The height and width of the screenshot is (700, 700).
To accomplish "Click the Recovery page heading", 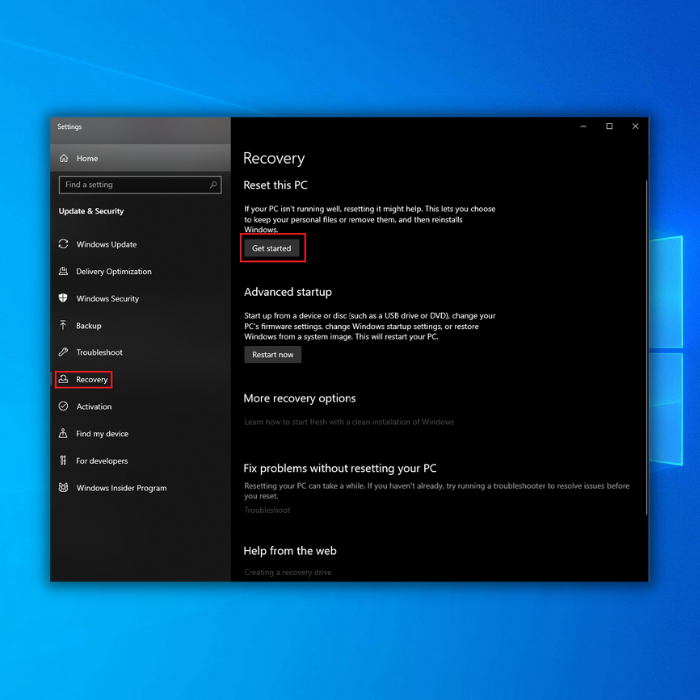I will click(274, 158).
